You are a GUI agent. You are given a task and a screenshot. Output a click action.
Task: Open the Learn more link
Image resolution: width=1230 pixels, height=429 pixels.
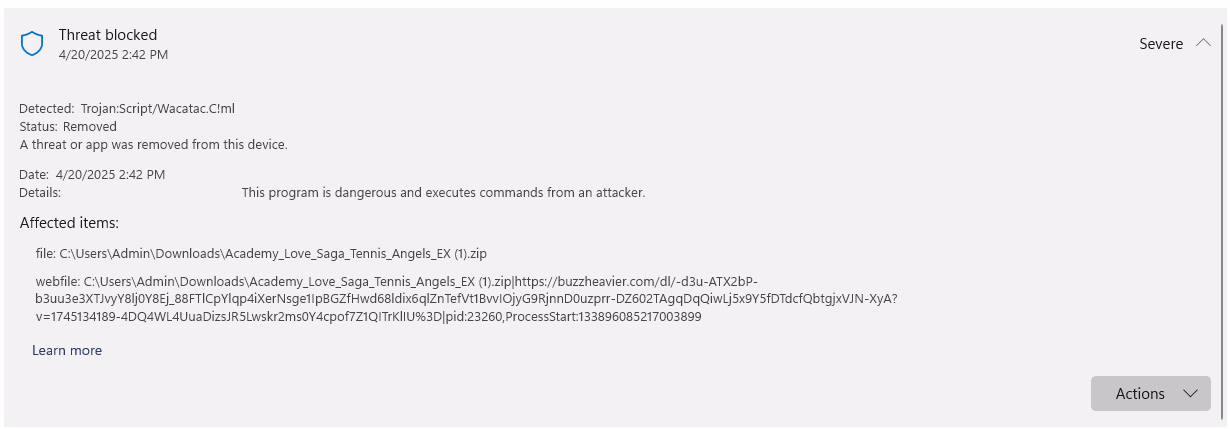click(67, 350)
